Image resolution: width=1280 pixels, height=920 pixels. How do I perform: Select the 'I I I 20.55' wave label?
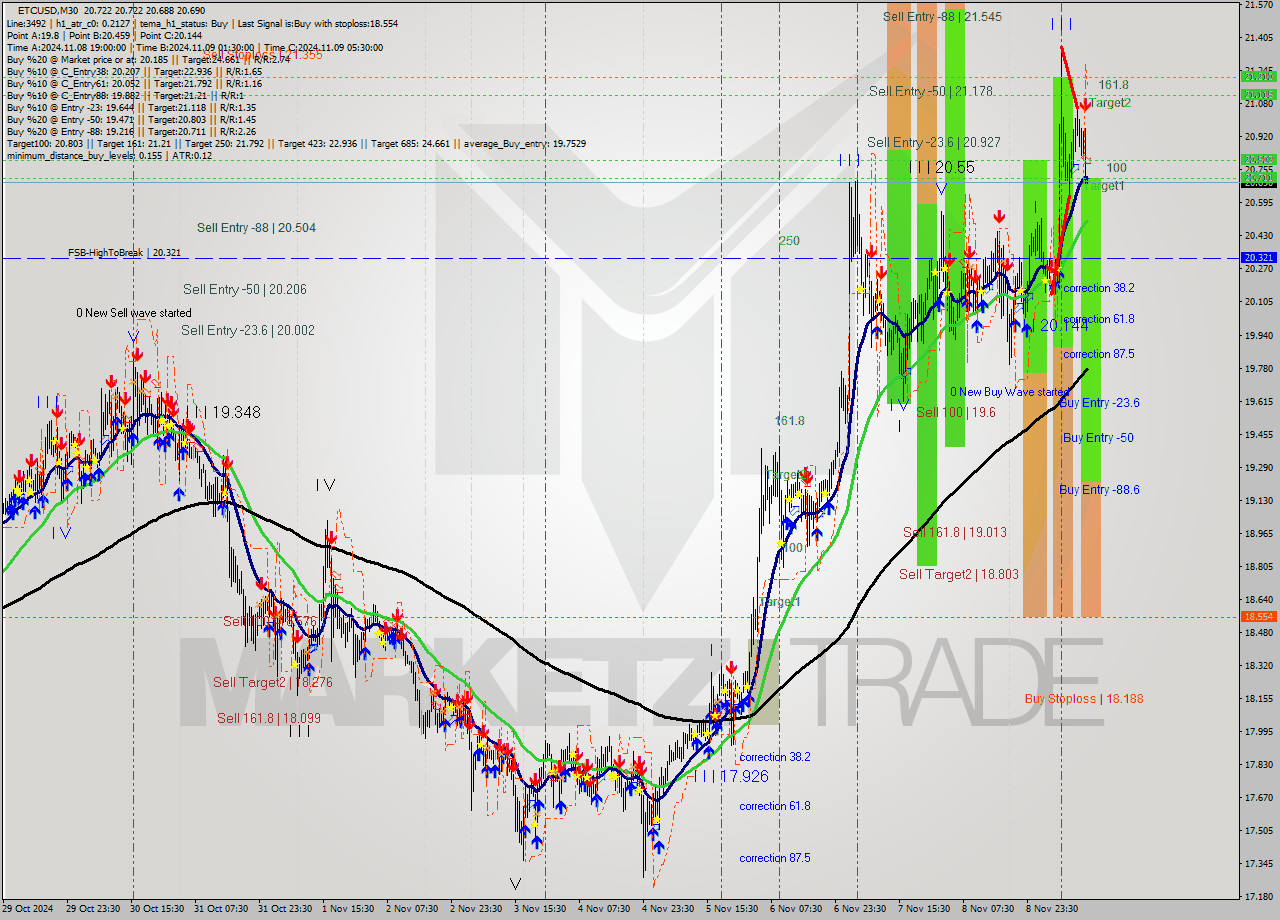point(941,167)
